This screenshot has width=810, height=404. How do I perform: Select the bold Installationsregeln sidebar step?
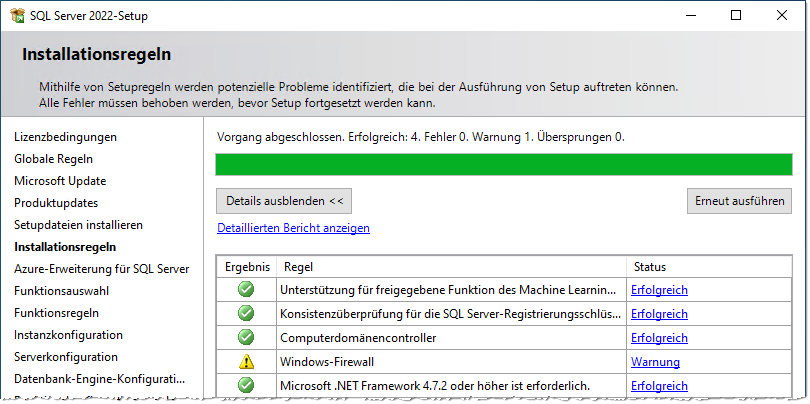[x=65, y=247]
